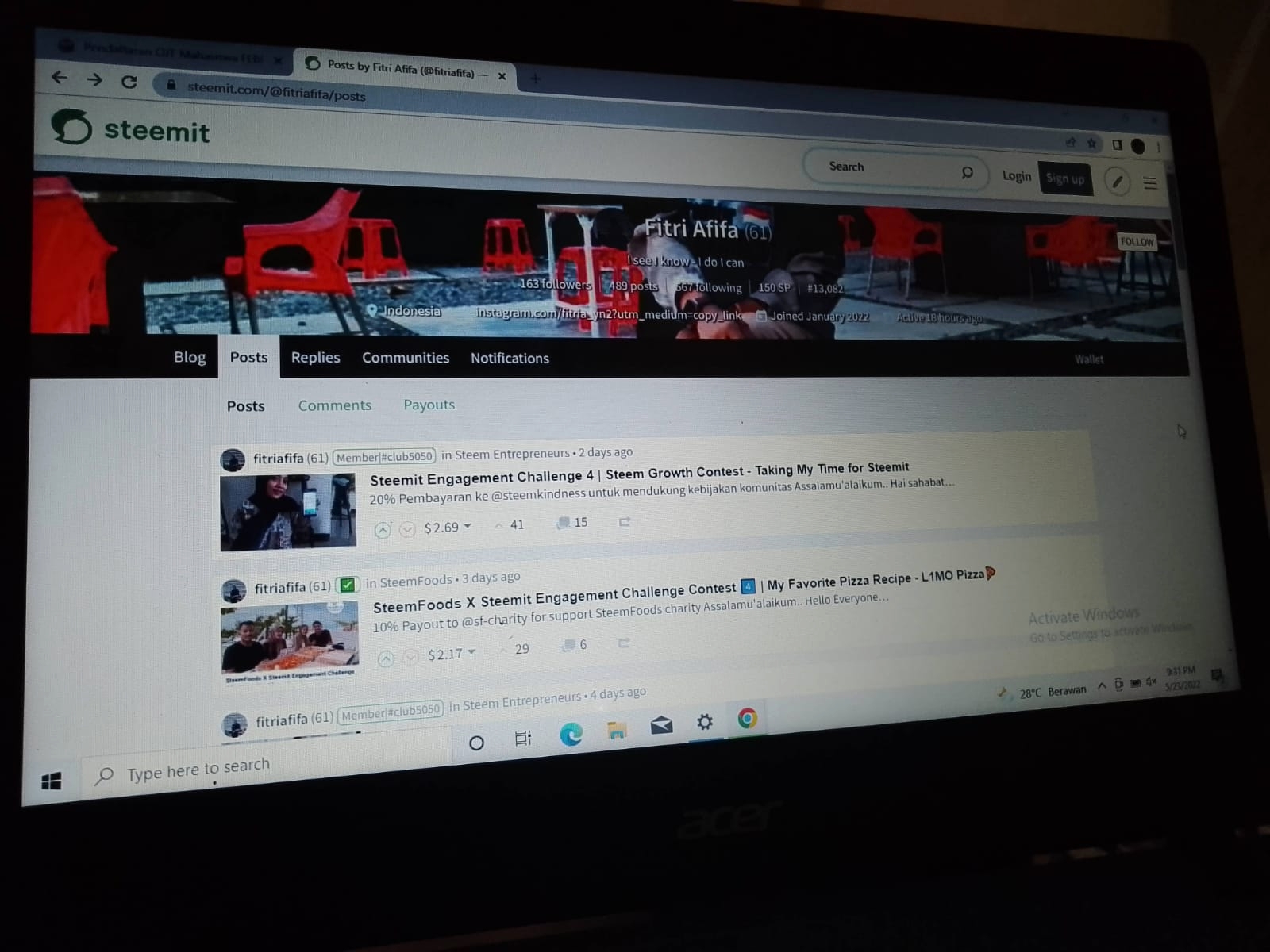This screenshot has width=1270, height=952.
Task: Select the 'Posts by Fitri Afifa' browser tab
Action: pyautogui.click(x=405, y=69)
